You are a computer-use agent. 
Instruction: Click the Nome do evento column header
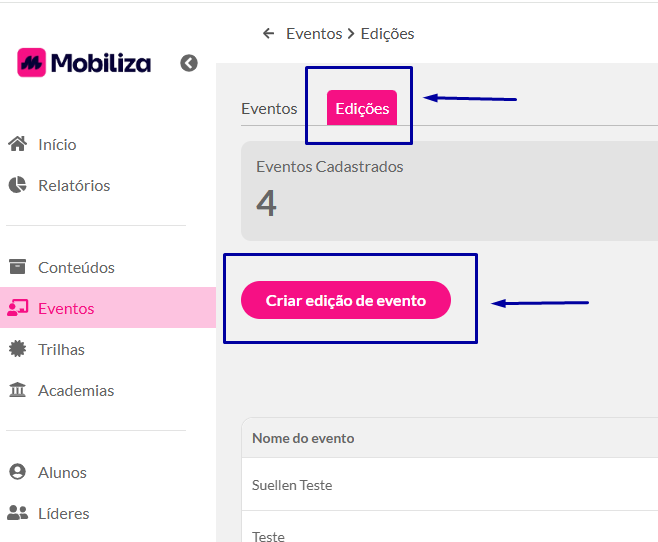click(x=303, y=438)
